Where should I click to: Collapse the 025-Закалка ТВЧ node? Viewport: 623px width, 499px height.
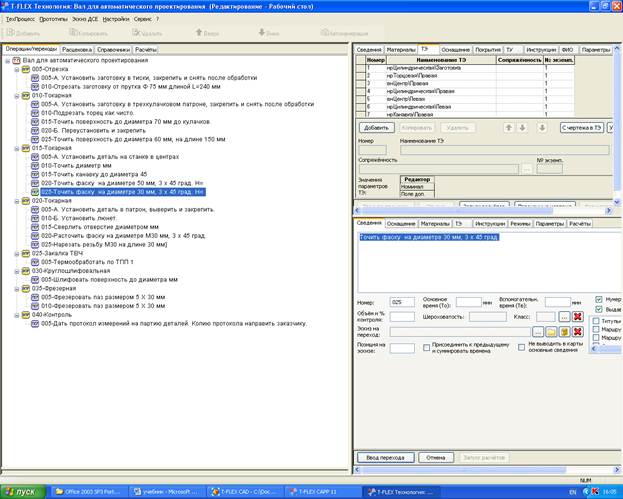[17, 253]
